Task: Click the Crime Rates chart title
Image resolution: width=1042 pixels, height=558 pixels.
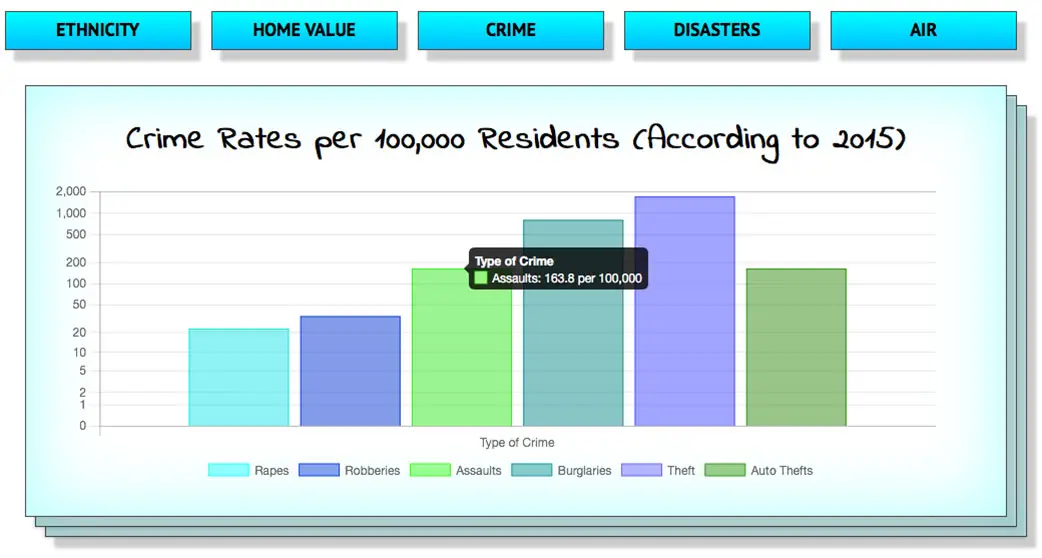Action: tap(515, 139)
